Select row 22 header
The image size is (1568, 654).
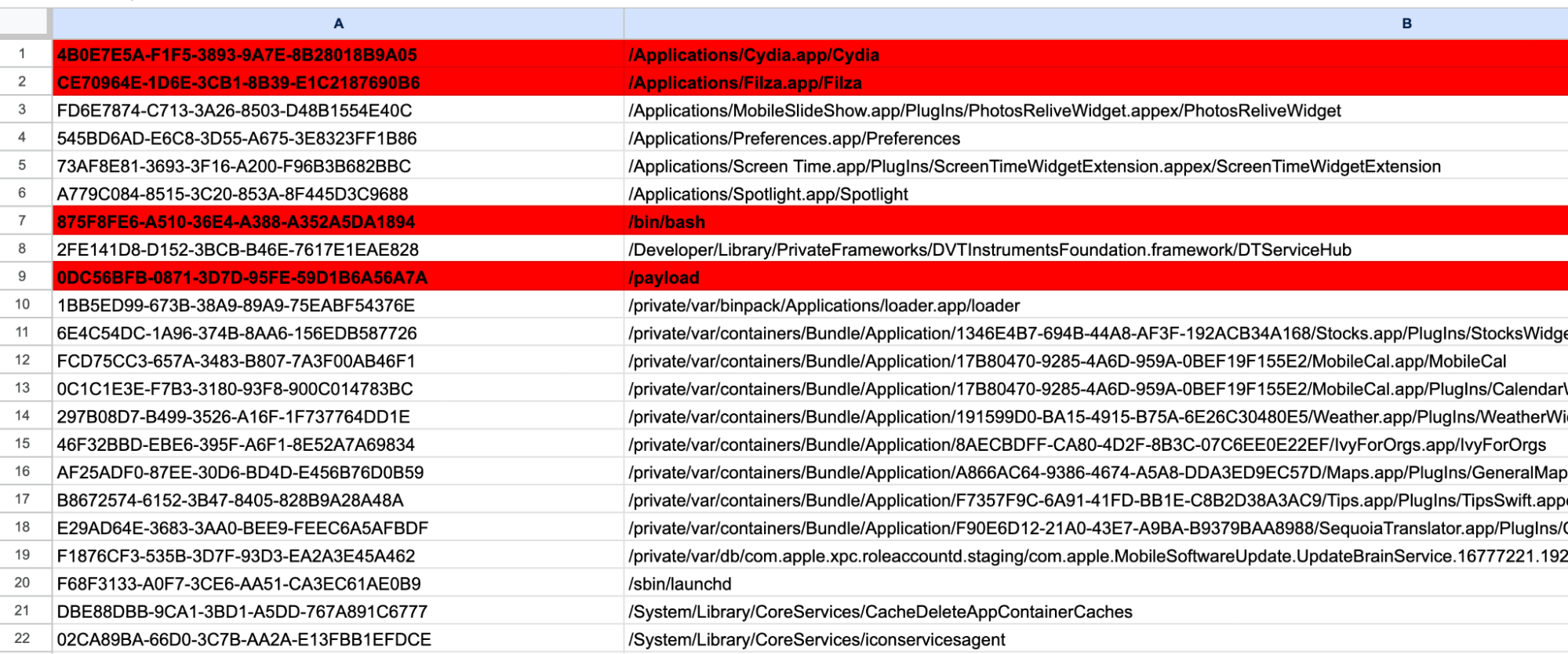23,639
